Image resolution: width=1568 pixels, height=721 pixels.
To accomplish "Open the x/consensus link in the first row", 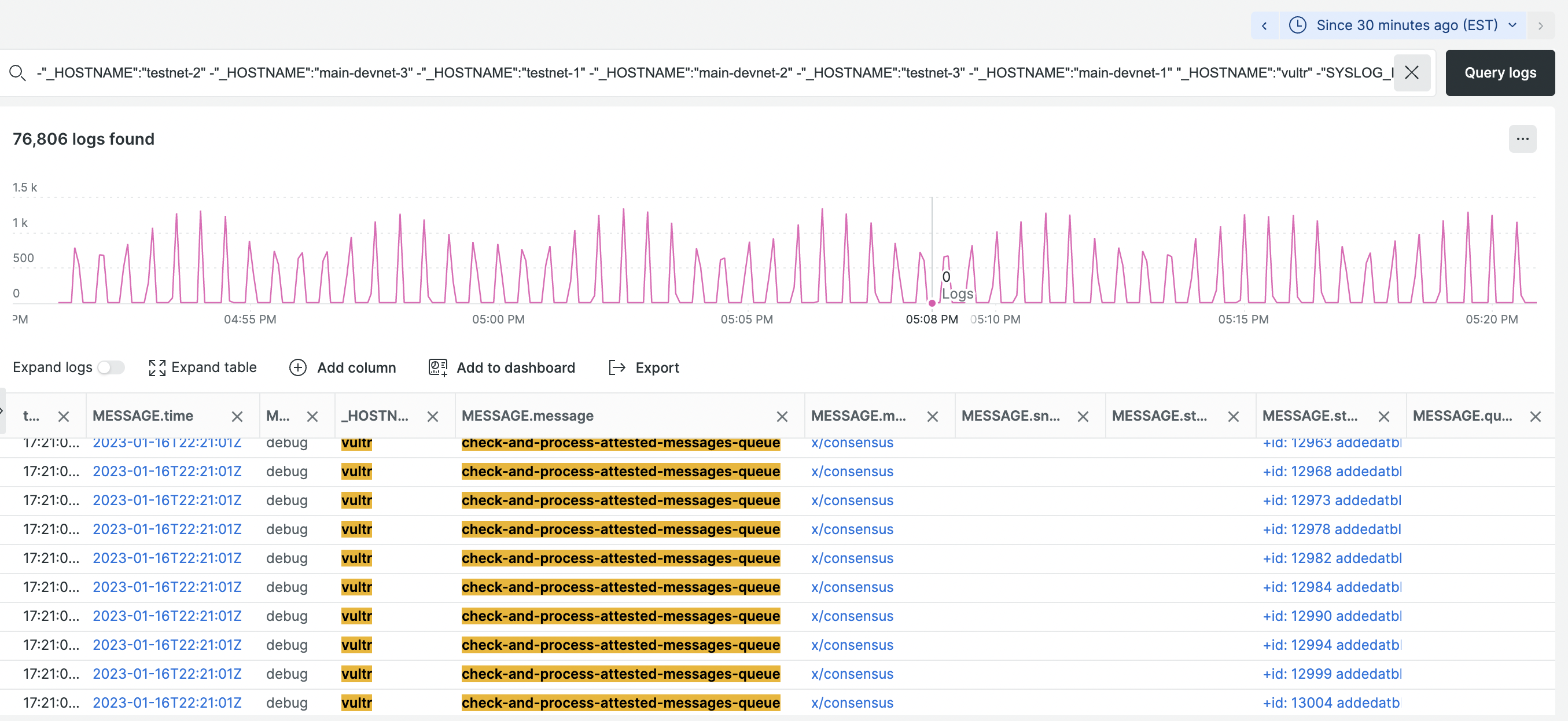I will tap(852, 443).
